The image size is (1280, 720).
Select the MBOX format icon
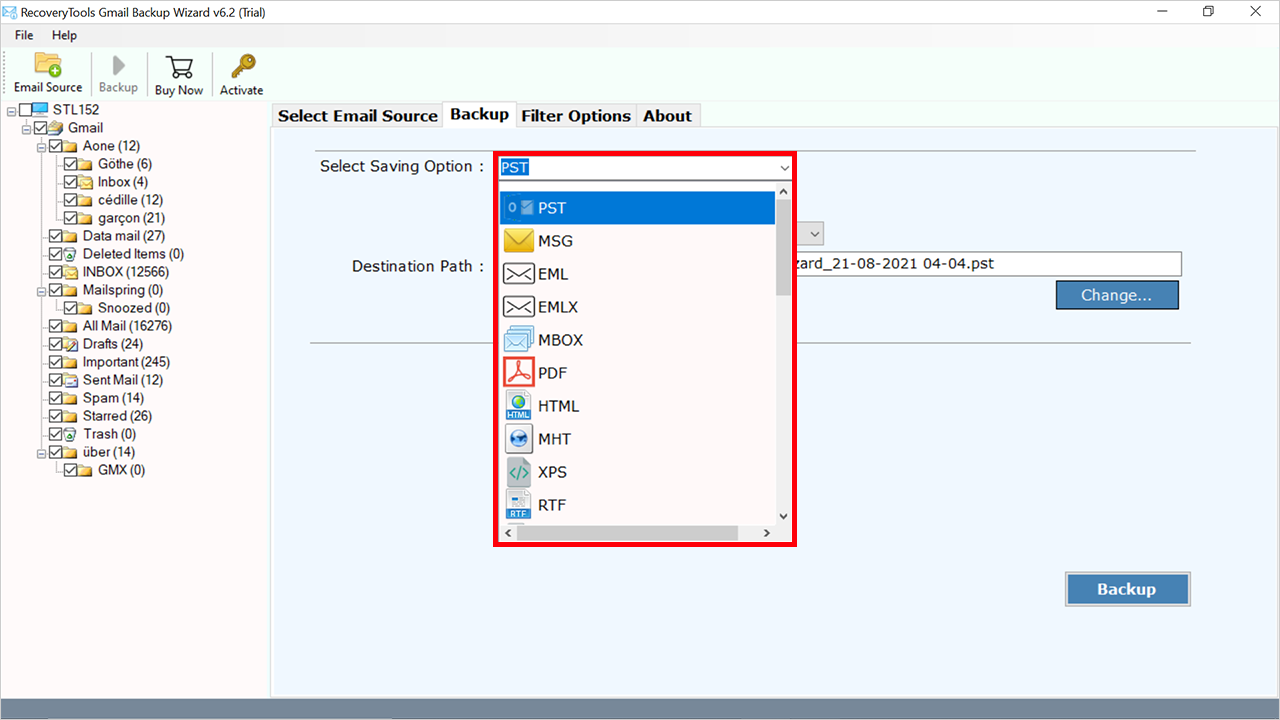point(518,339)
